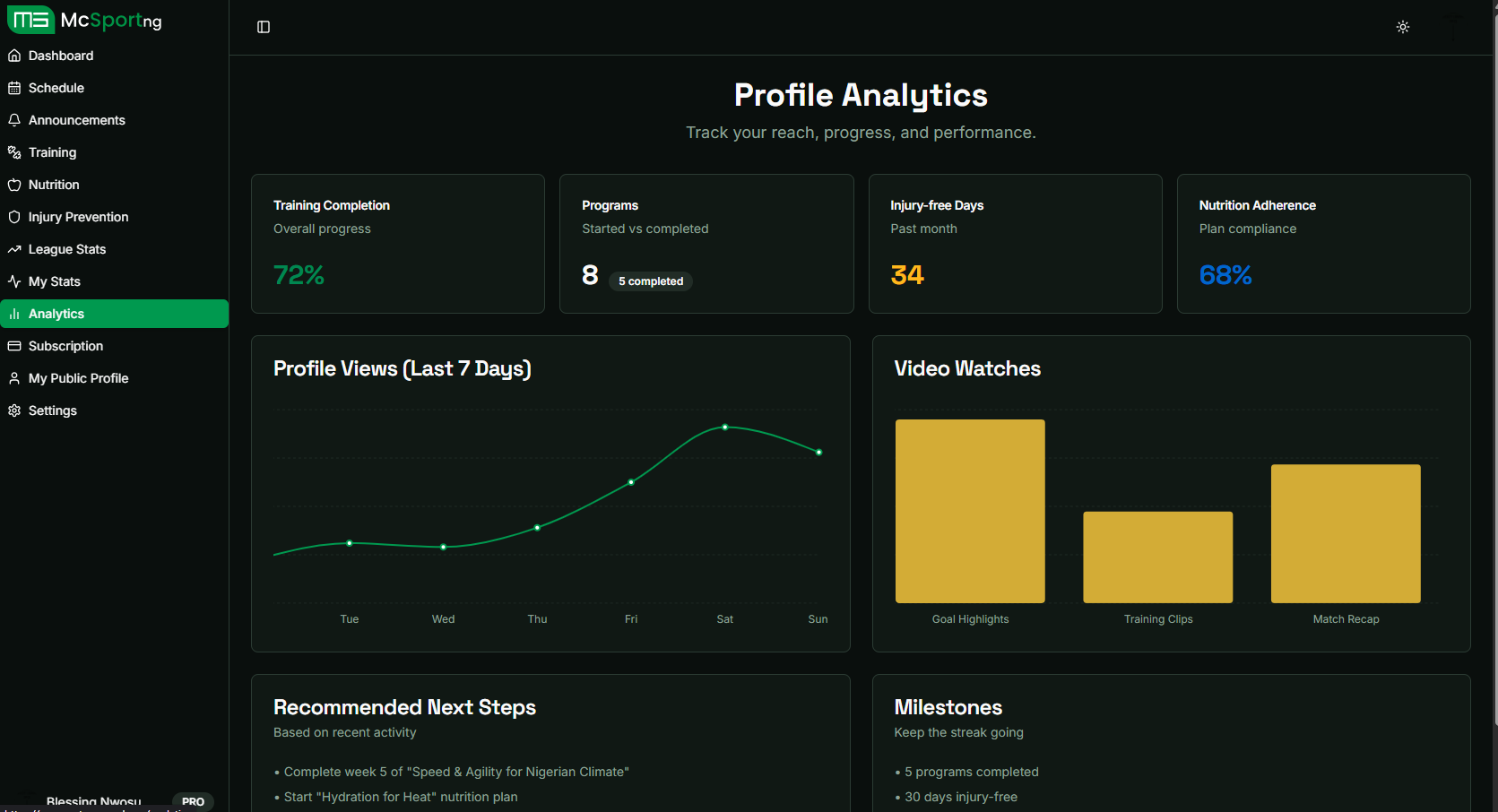Click the '5 completed' badge under Programs

pos(650,281)
